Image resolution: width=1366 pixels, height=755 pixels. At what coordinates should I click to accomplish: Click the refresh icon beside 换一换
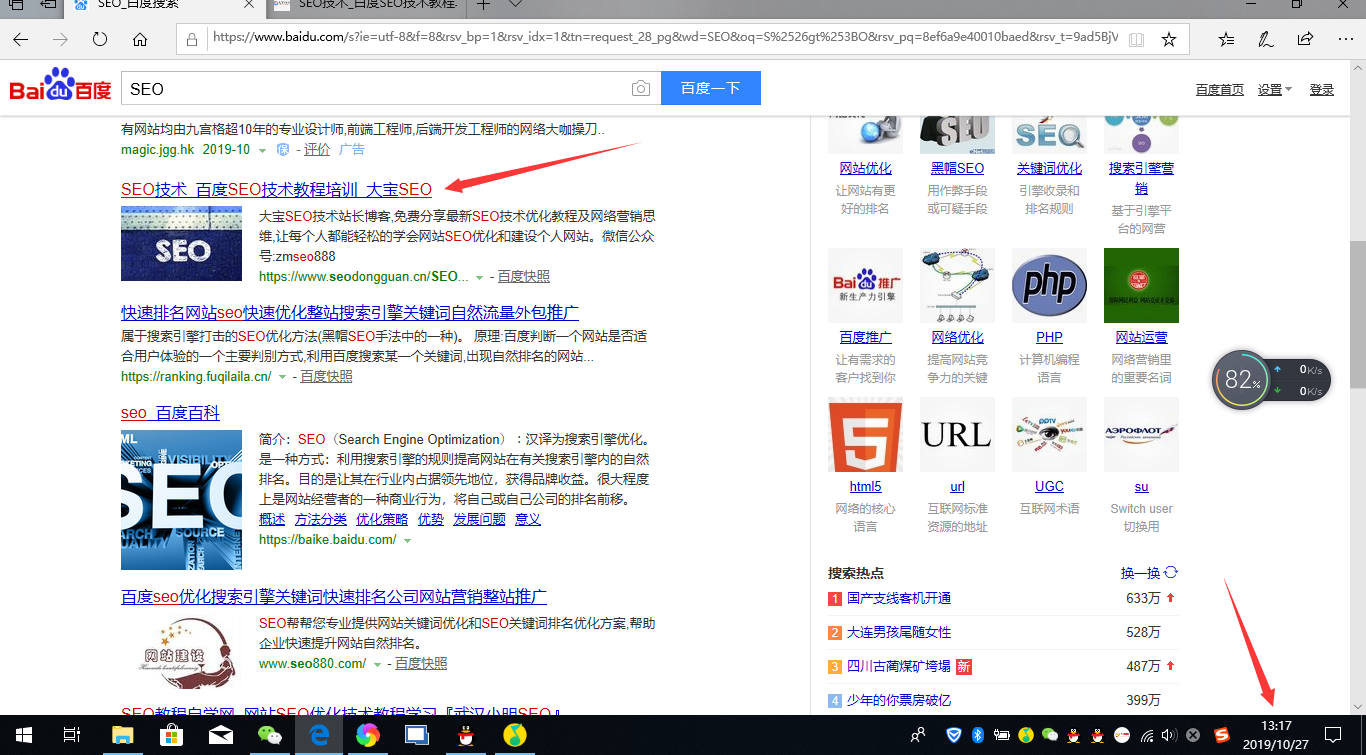pos(1171,573)
